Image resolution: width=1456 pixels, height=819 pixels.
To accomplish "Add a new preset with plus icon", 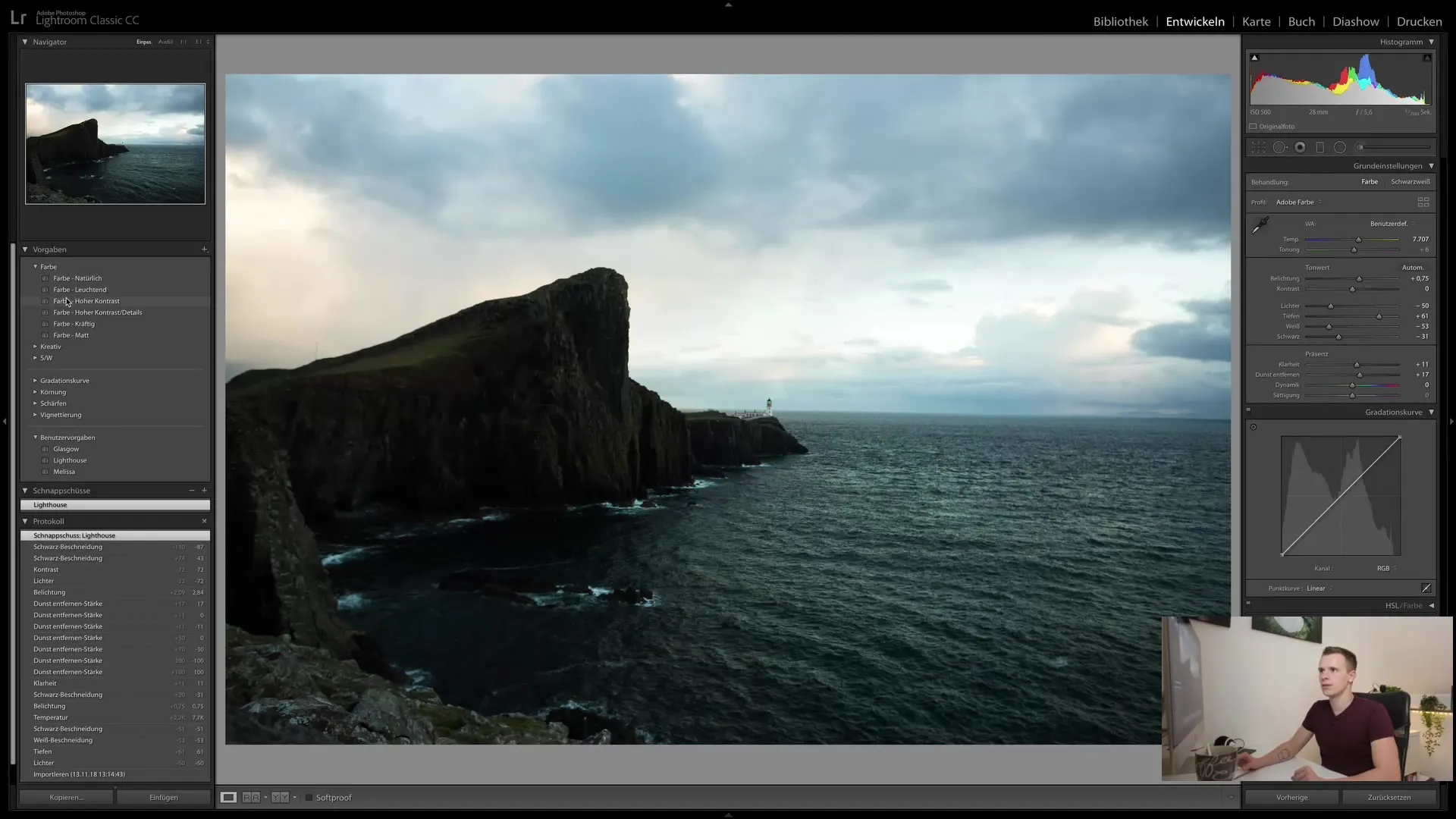I will tap(204, 249).
